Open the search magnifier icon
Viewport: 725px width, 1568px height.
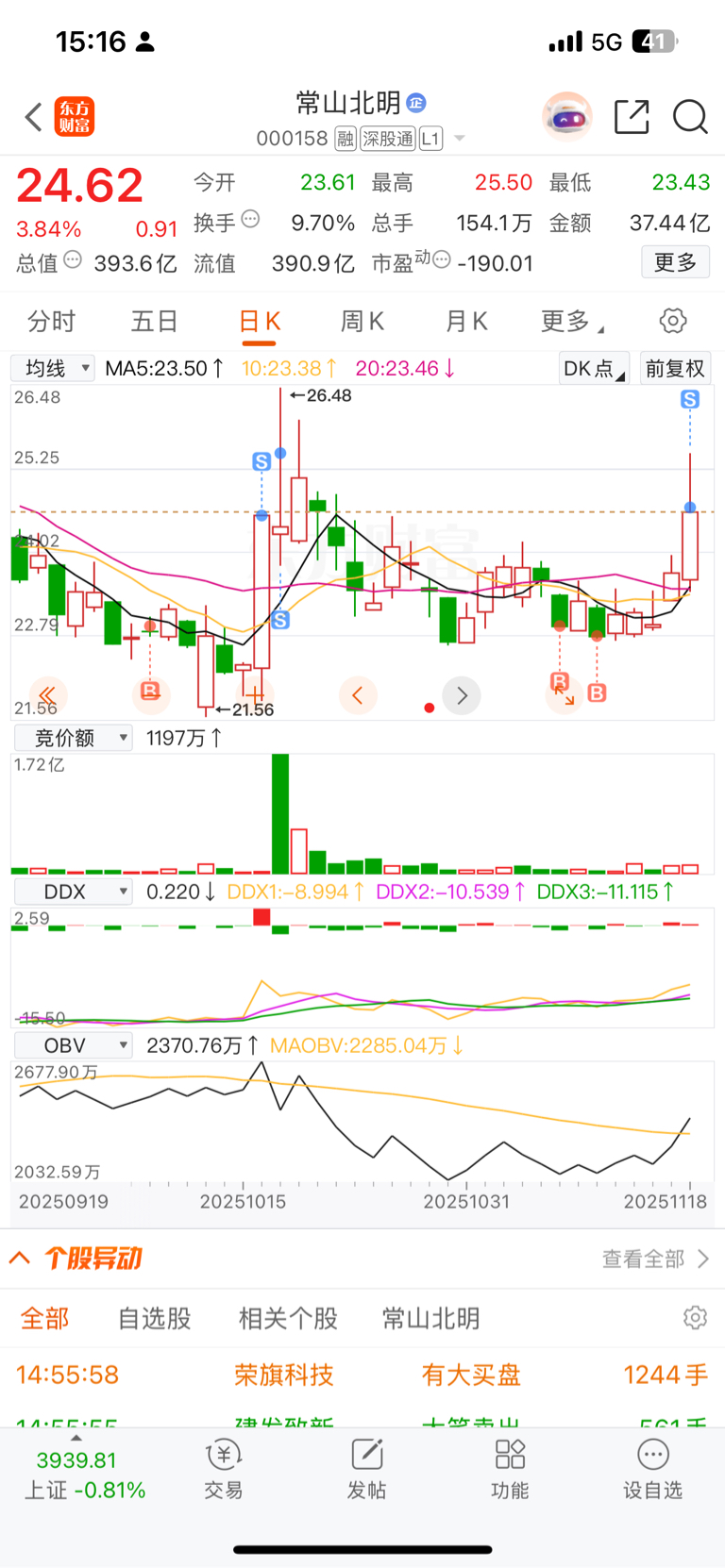coord(690,117)
